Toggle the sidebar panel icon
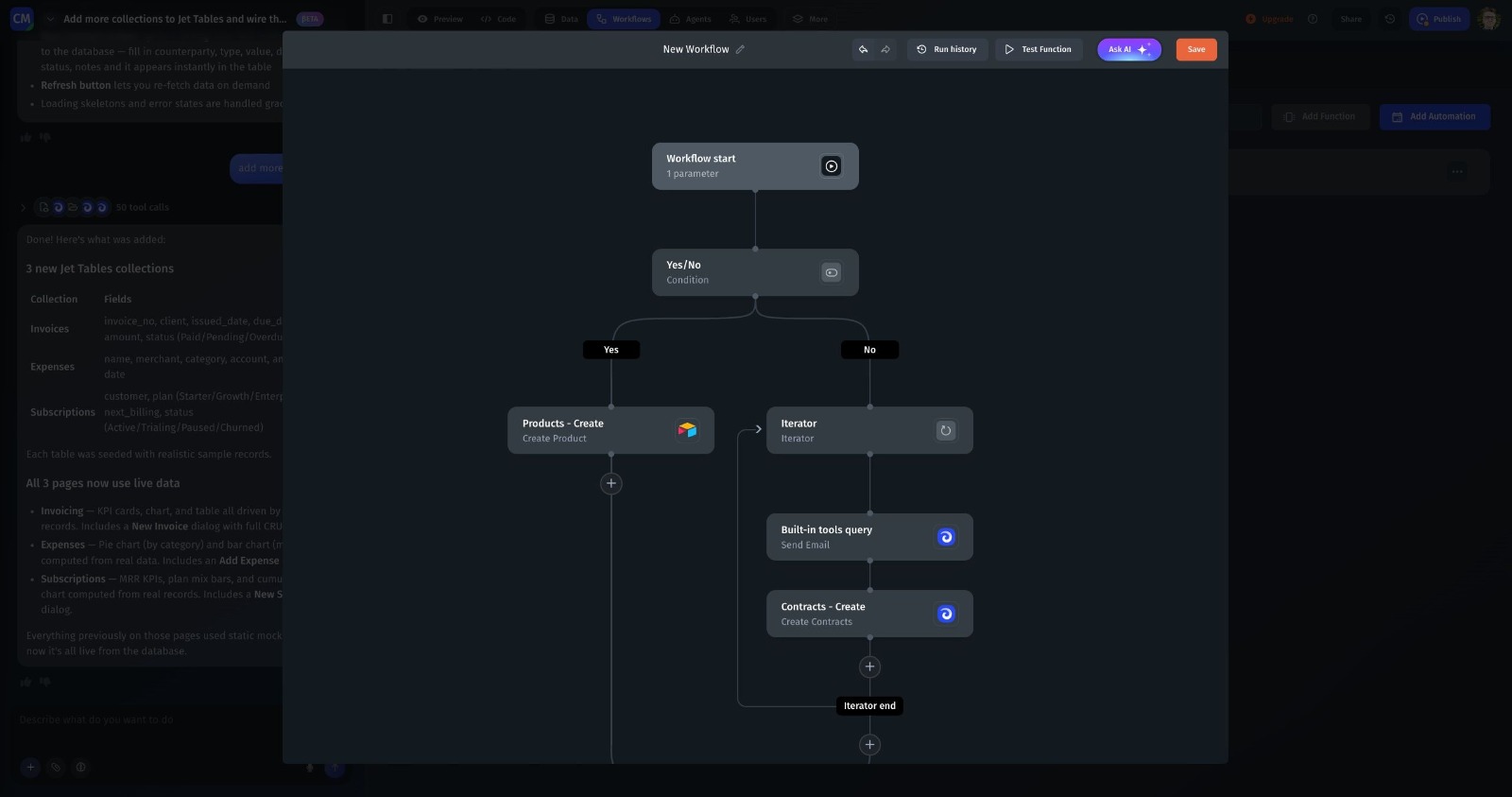1512x797 pixels. [387, 19]
